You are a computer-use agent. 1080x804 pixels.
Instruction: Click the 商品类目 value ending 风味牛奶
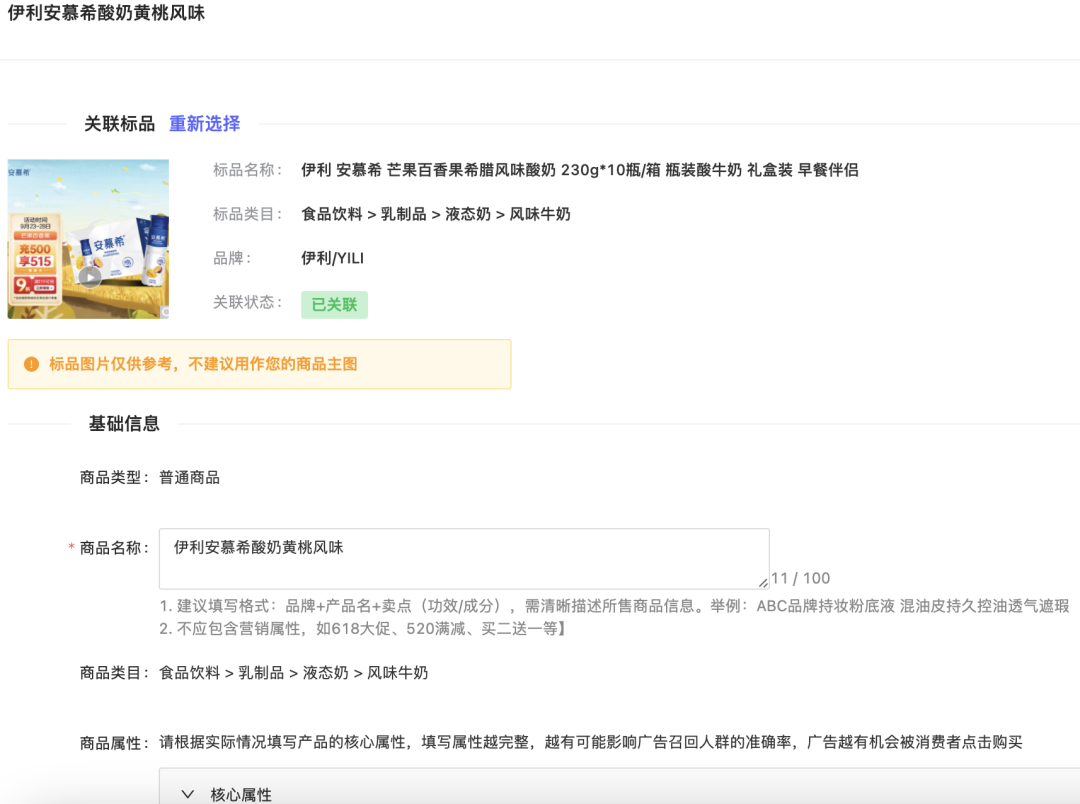click(293, 672)
